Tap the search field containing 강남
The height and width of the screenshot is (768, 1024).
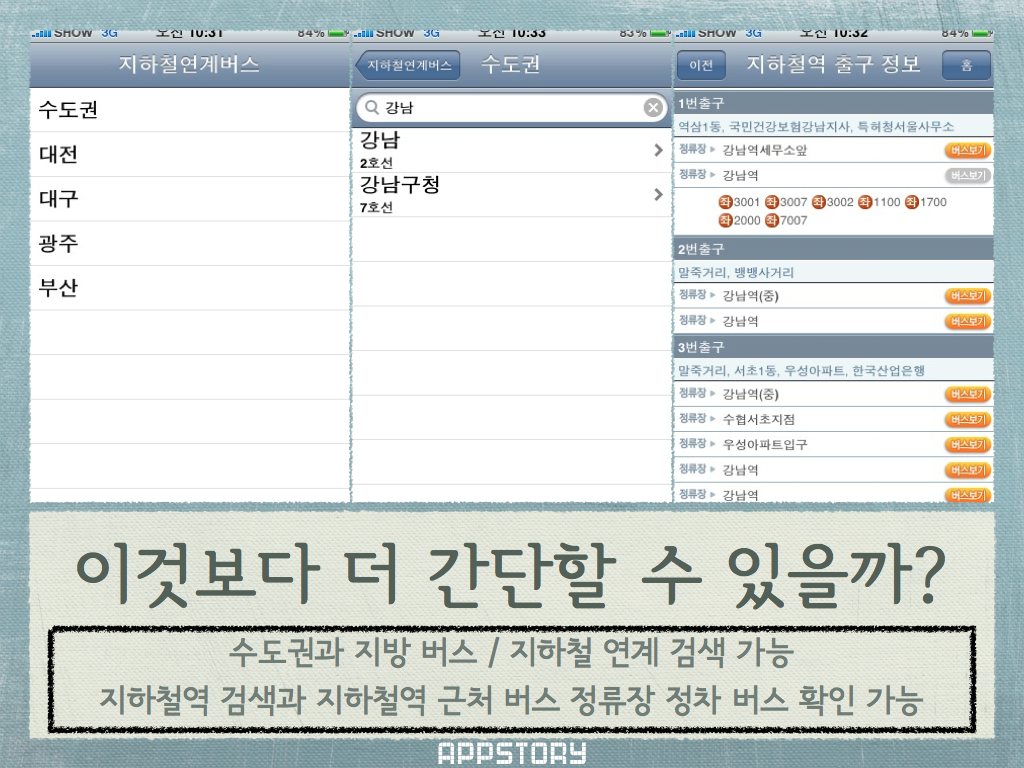510,108
